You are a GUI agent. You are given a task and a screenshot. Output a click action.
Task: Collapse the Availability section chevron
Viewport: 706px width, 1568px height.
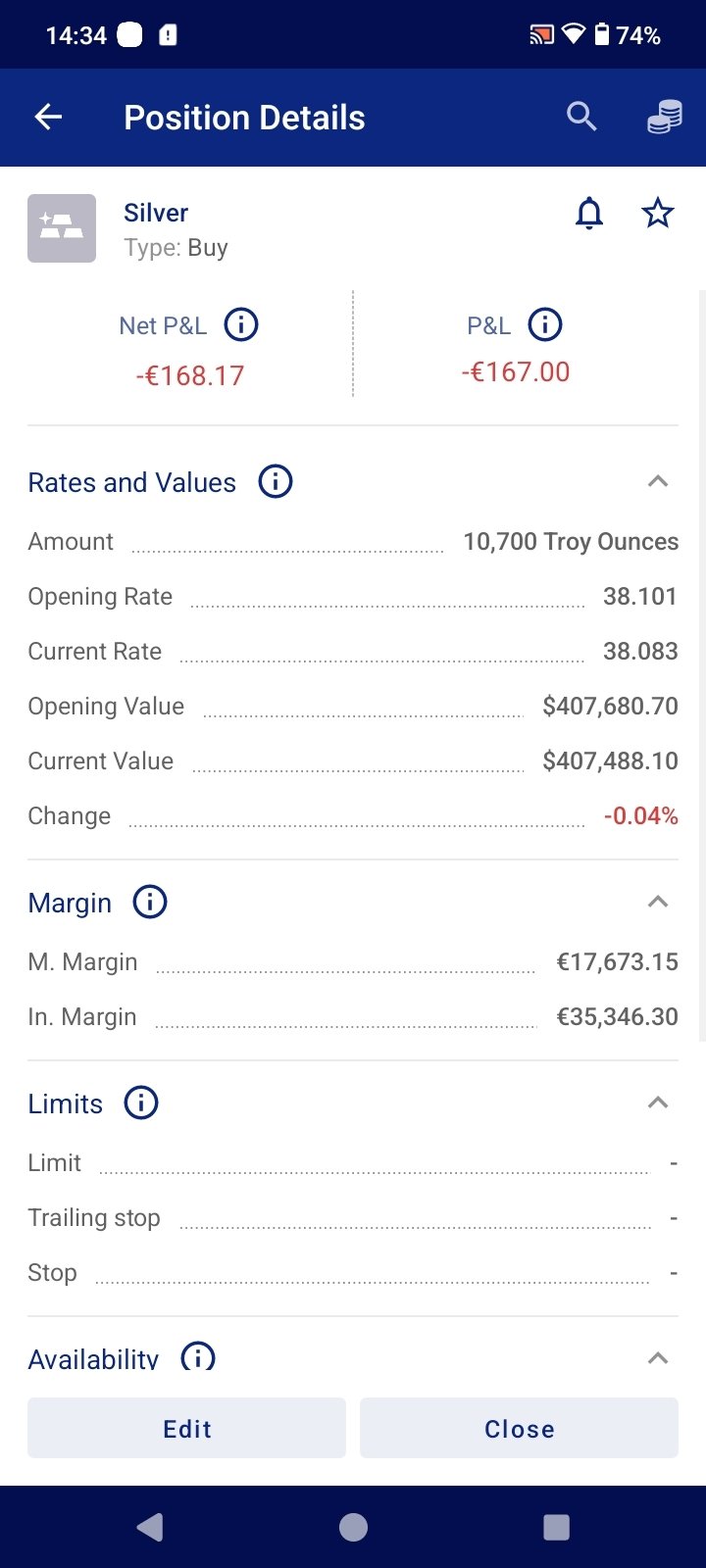658,1357
